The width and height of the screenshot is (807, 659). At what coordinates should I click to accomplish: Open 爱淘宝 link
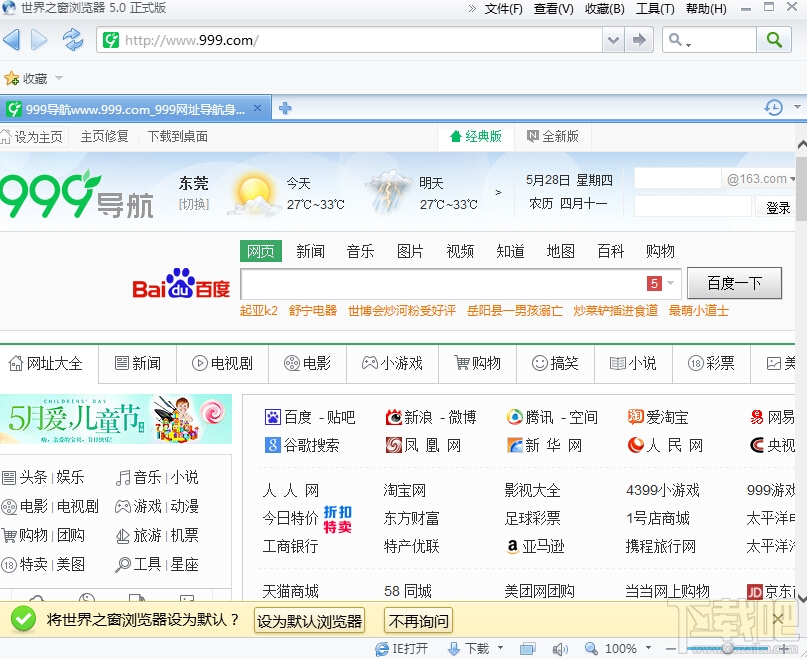tap(658, 417)
